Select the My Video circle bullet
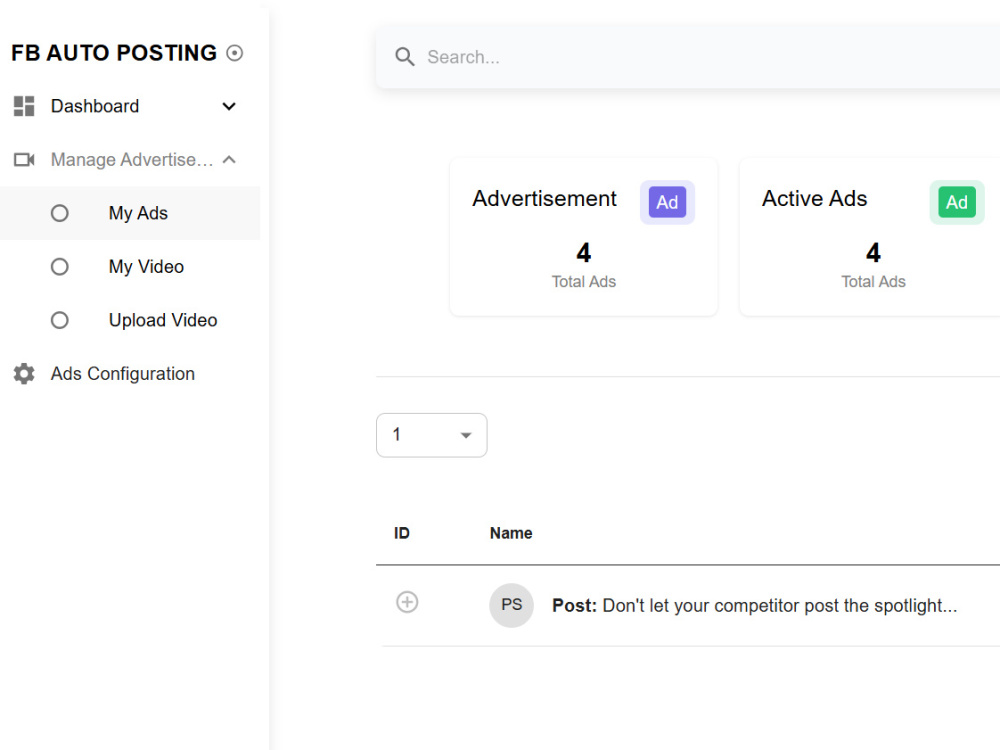This screenshot has width=1000, height=750. click(59, 267)
